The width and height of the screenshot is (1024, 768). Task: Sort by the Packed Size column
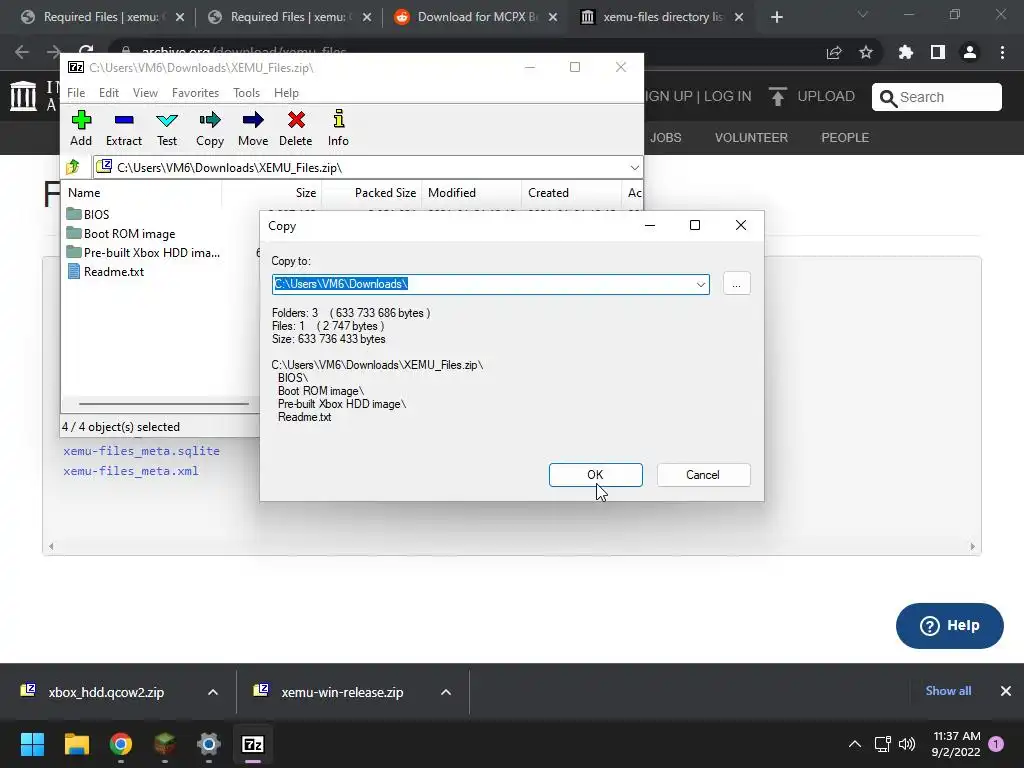[372, 193]
